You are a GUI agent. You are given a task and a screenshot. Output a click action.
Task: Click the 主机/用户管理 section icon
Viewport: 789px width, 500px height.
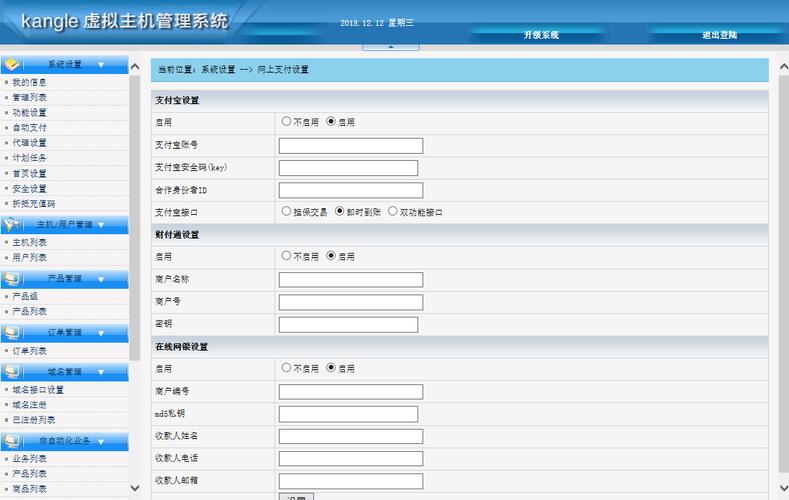12,224
